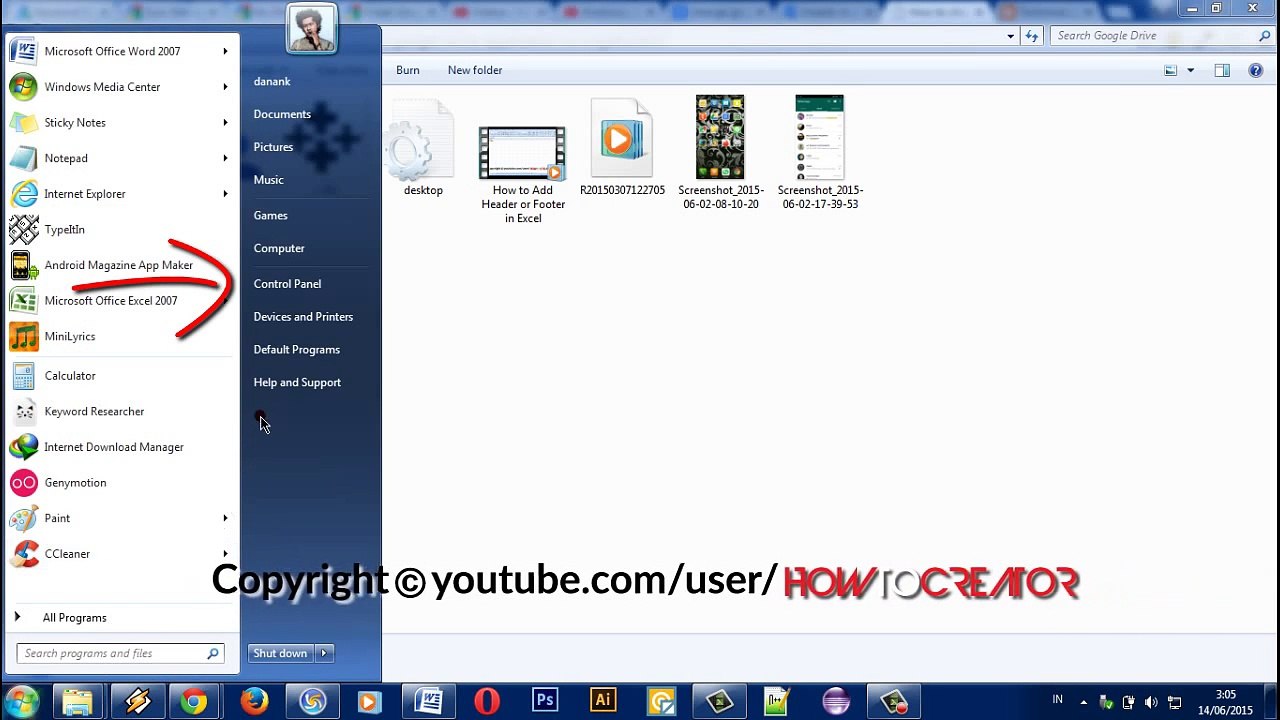This screenshot has height=720, width=1280.
Task: Launch Keyword Researcher
Action: (x=94, y=412)
